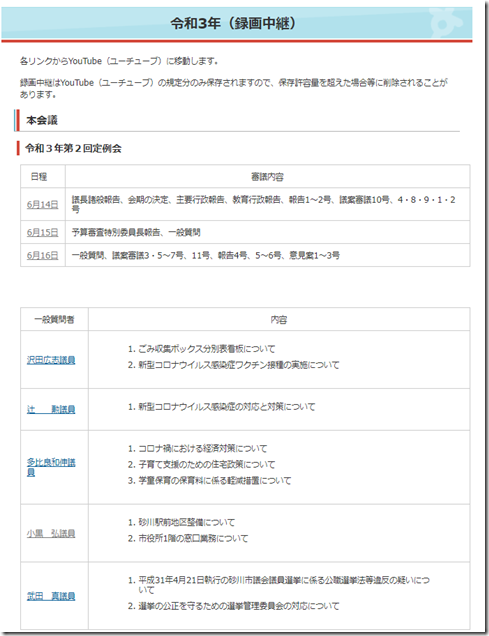Click item 子育て支援のための住宅政策について
The width and height of the screenshot is (489, 636).
[207, 465]
